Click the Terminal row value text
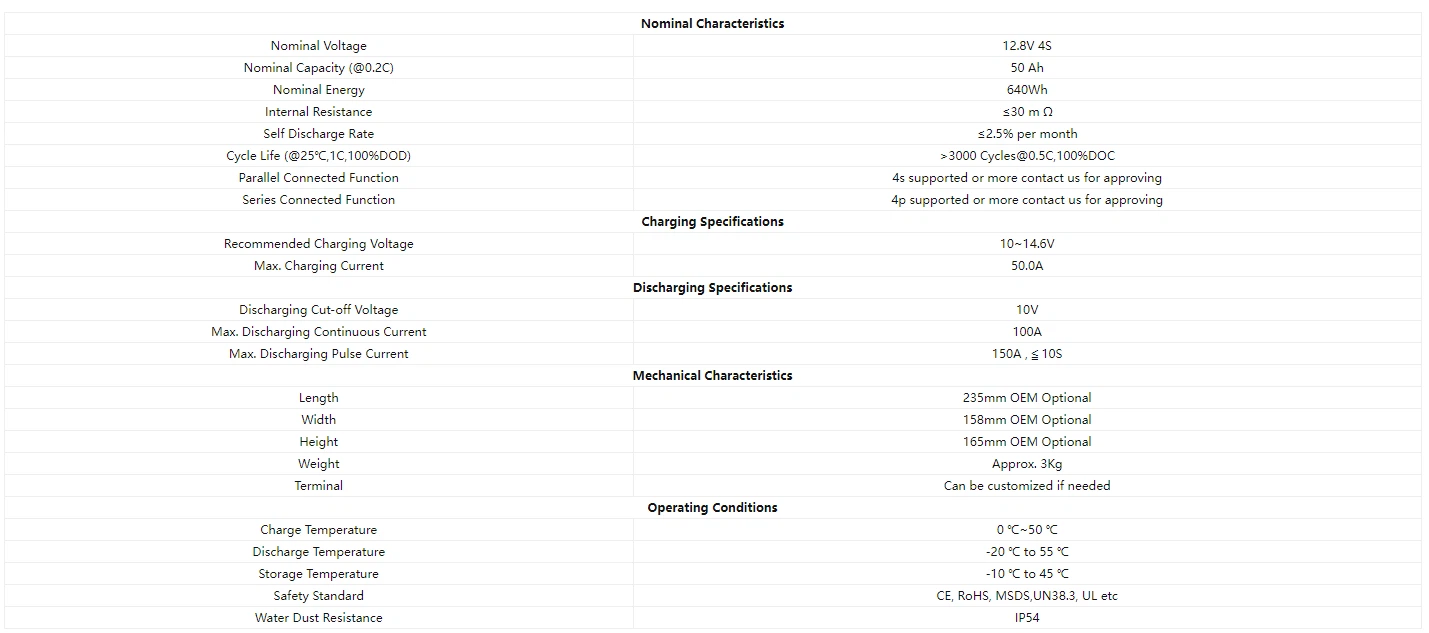Viewport: 1429px width, 633px height. [1027, 486]
